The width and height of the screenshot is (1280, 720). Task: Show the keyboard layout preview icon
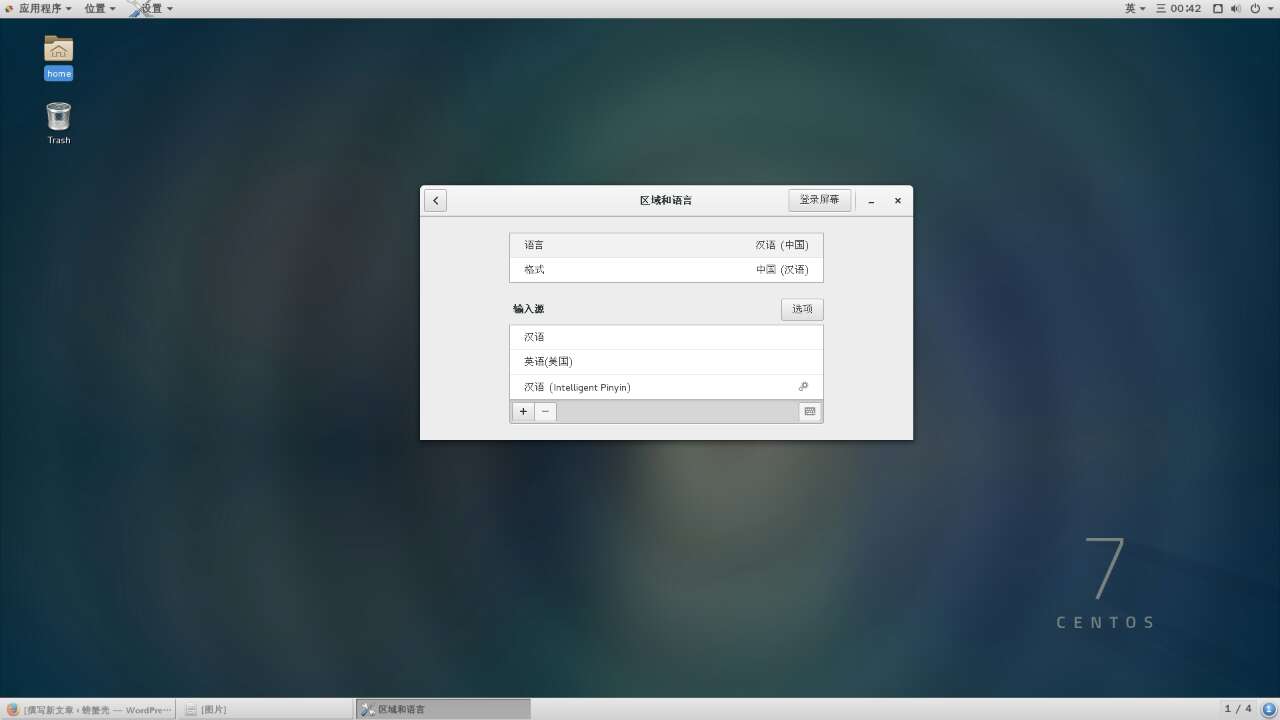(x=809, y=411)
